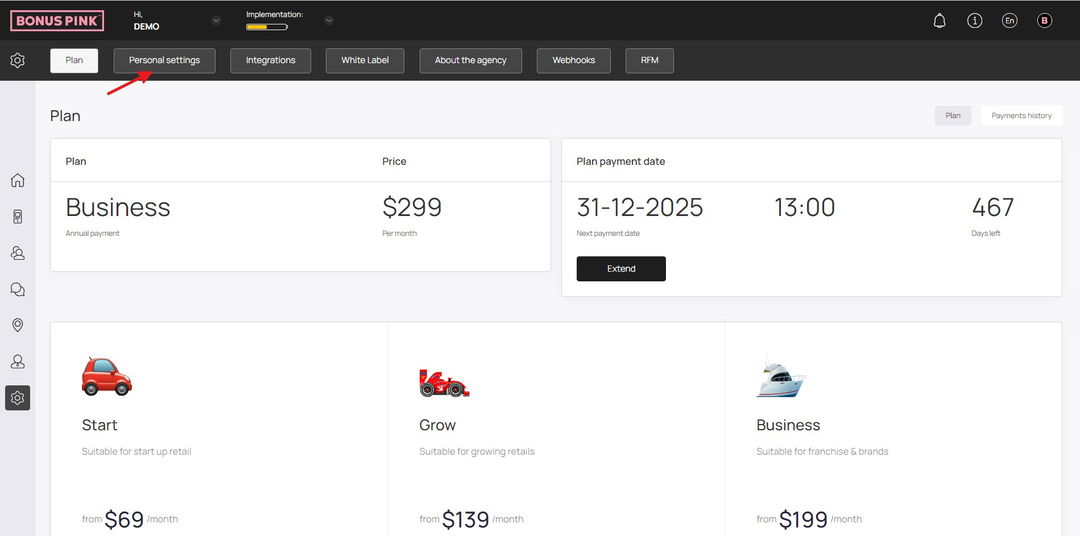This screenshot has width=1080, height=536.
Task: View Payments history
Action: [x=1021, y=116]
